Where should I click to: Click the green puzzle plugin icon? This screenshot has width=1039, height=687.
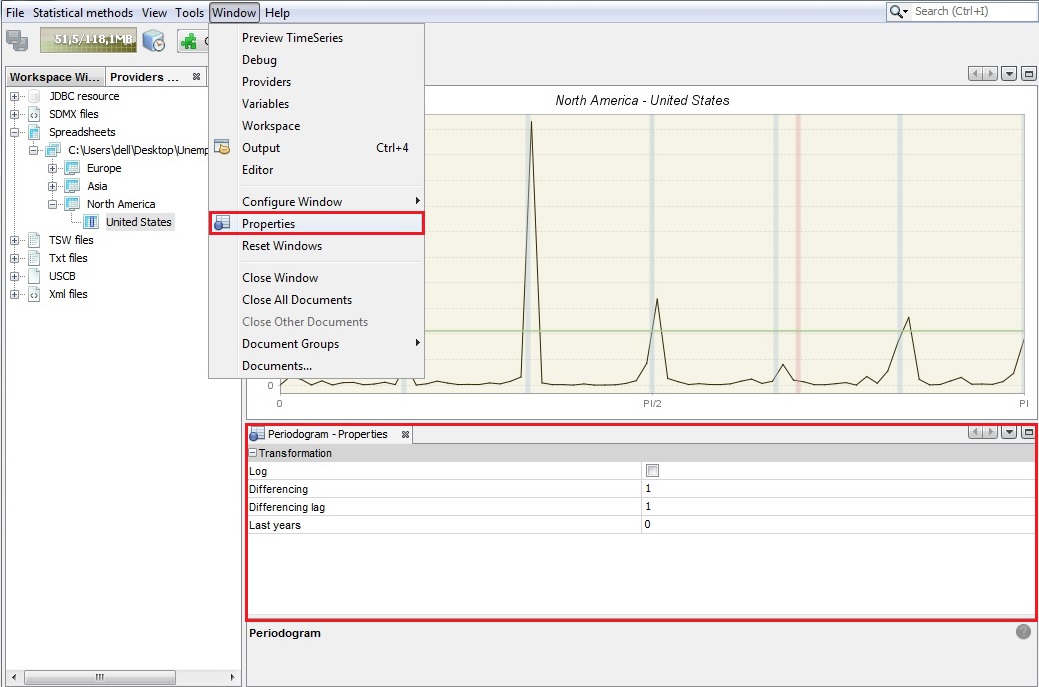[188, 41]
